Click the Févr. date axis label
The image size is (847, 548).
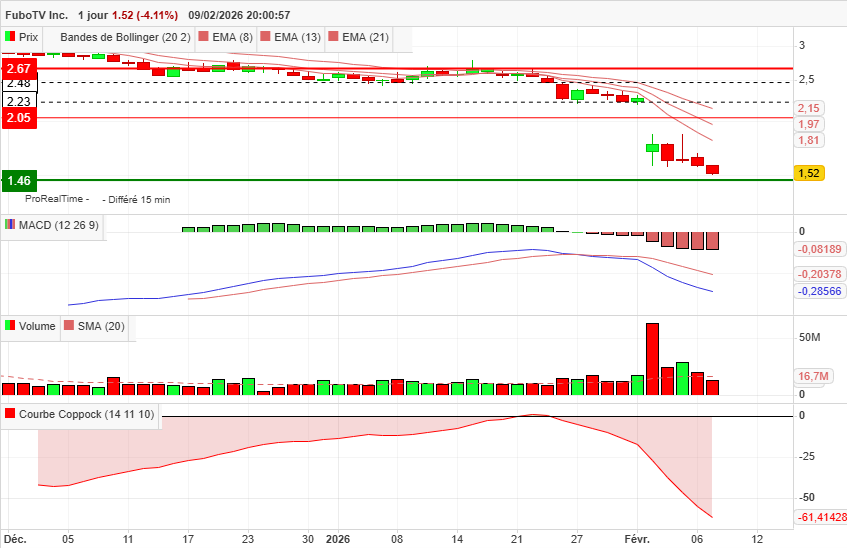pos(637,539)
